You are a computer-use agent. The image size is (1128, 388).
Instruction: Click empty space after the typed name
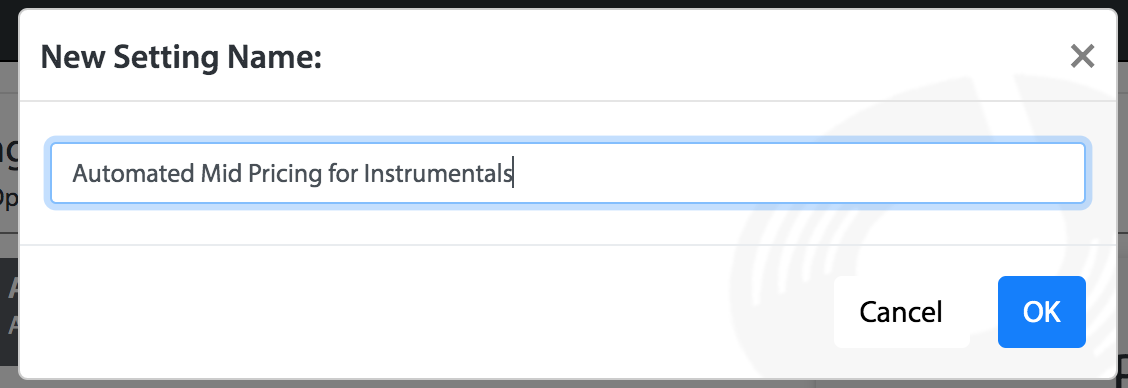click(791, 173)
